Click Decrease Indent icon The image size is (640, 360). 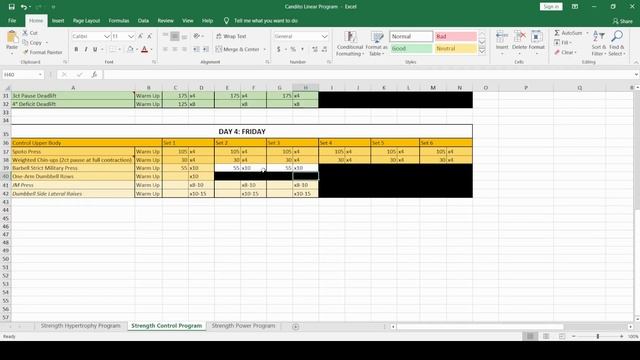[x=196, y=49]
